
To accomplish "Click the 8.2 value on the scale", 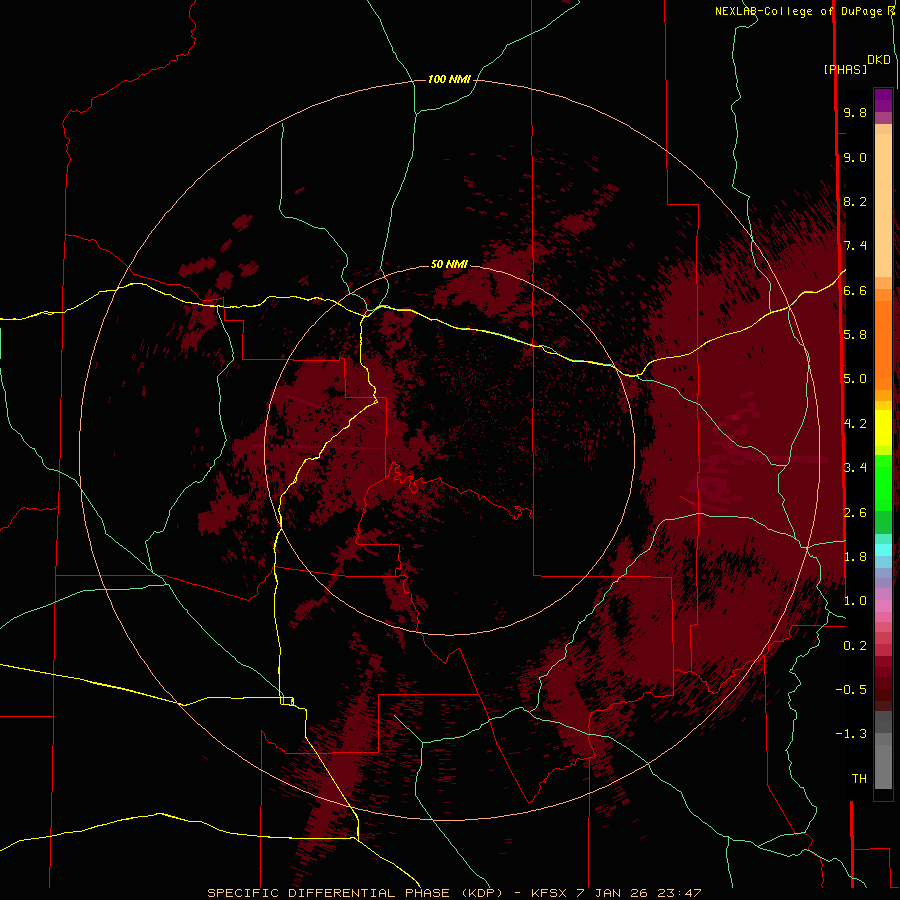I will click(x=855, y=201).
